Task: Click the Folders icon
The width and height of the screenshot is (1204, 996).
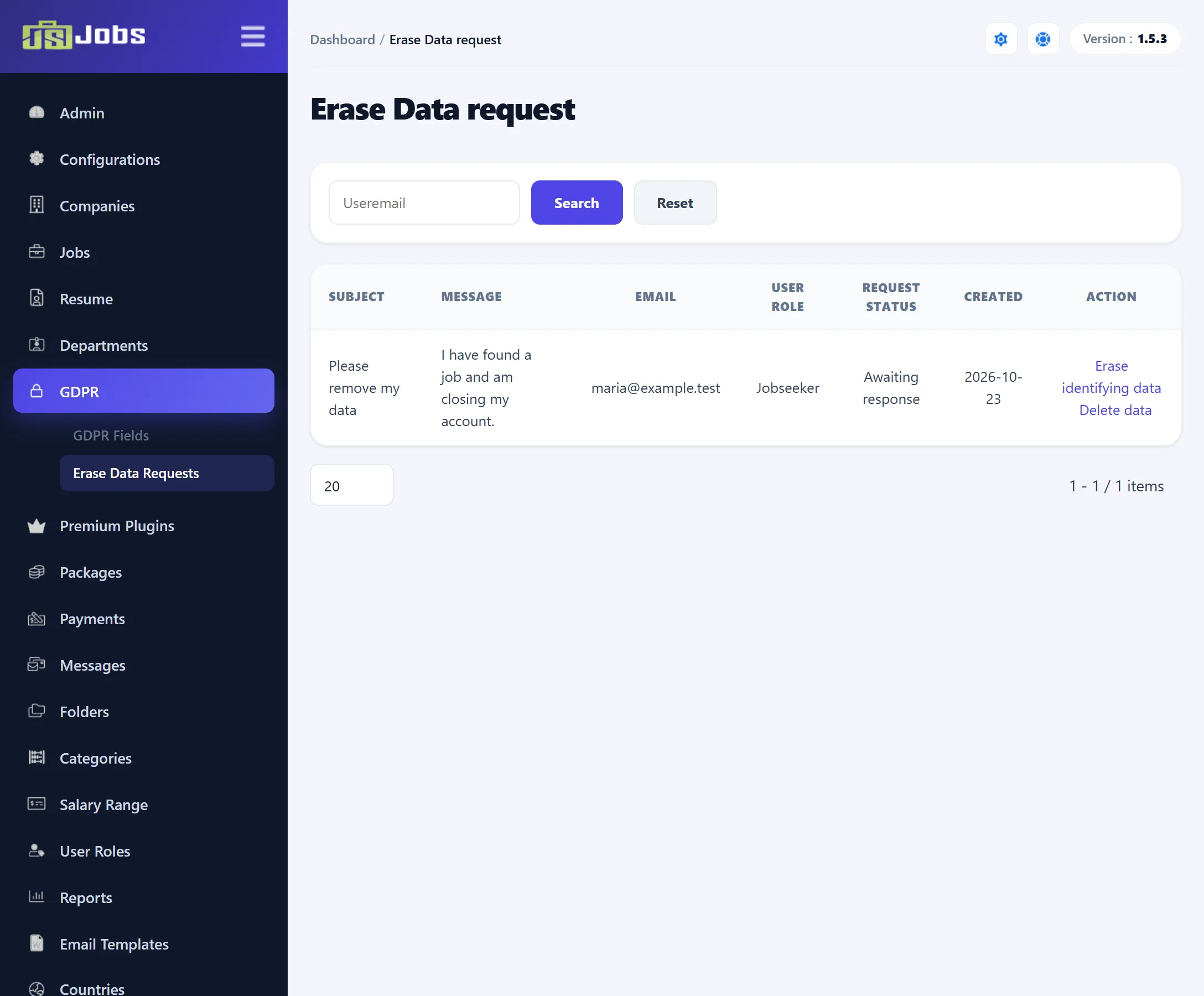Action: [37, 711]
